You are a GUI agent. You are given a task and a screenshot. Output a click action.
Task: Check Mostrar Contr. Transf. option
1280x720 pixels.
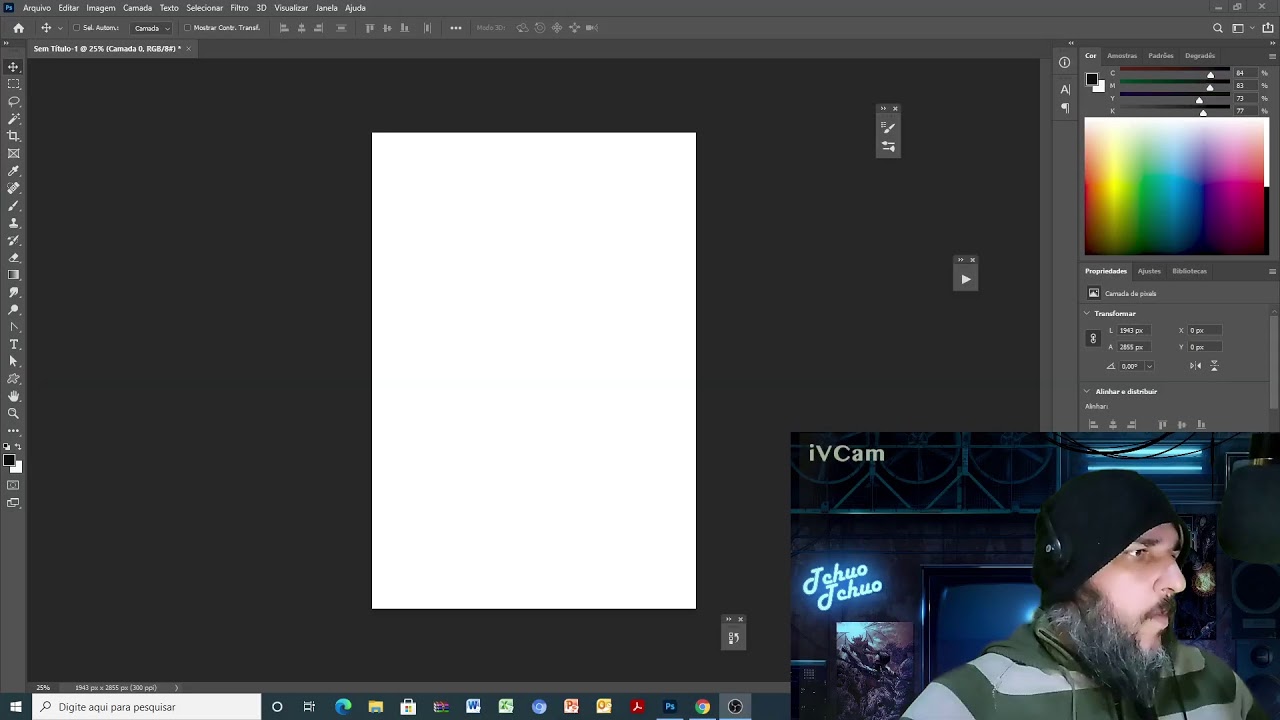click(187, 28)
